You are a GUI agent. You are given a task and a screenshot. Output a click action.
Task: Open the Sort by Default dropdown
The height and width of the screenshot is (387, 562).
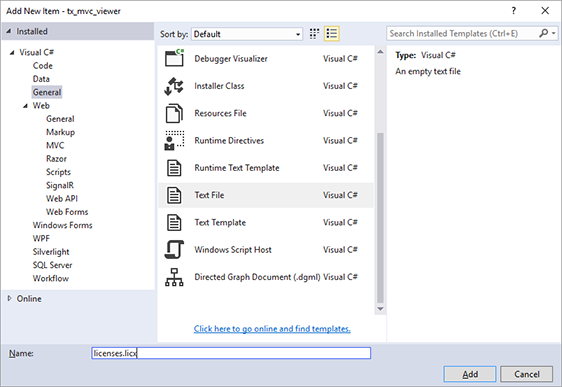coord(247,34)
